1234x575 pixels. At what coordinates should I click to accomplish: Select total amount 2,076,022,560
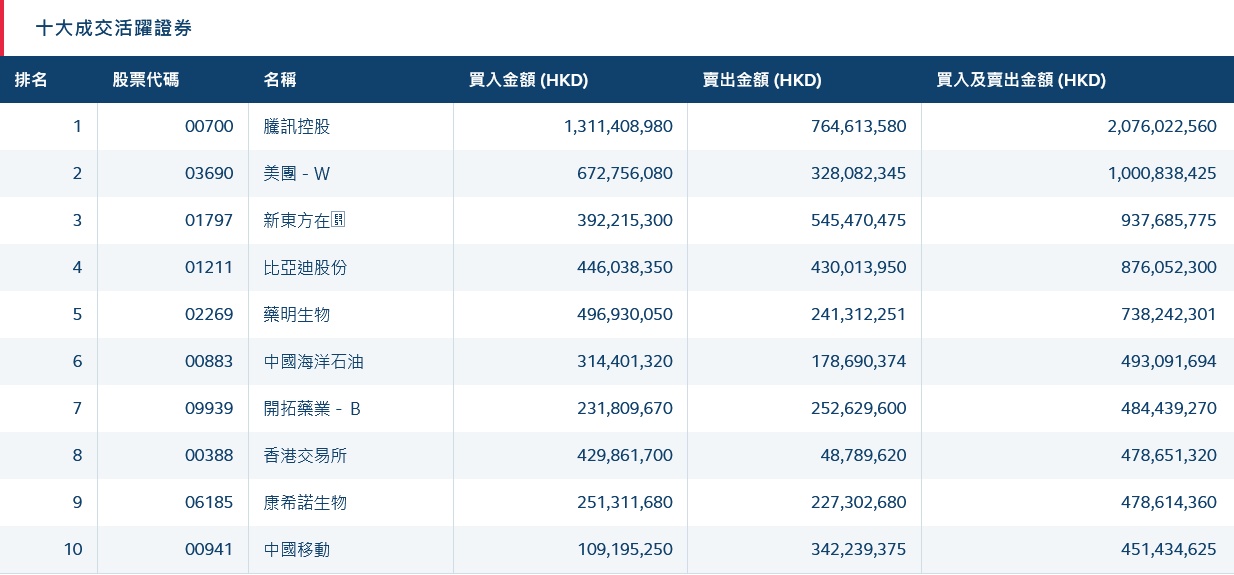coord(1162,126)
